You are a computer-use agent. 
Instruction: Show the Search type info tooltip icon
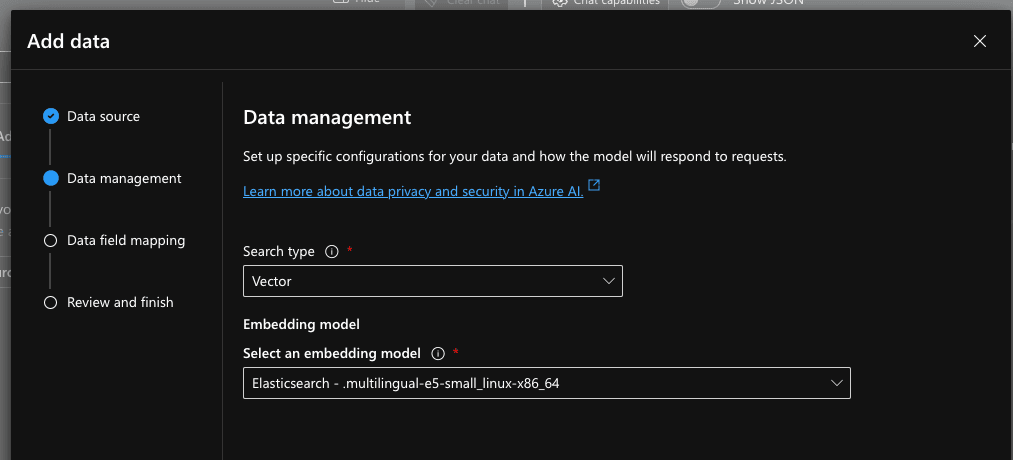332,252
